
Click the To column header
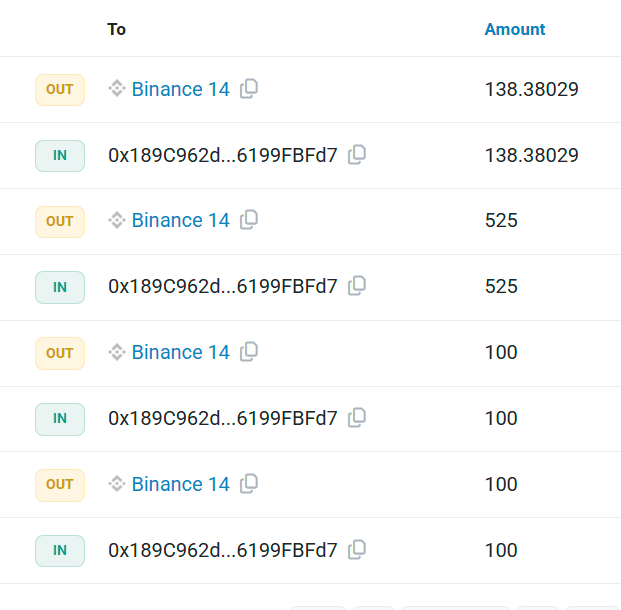116,29
